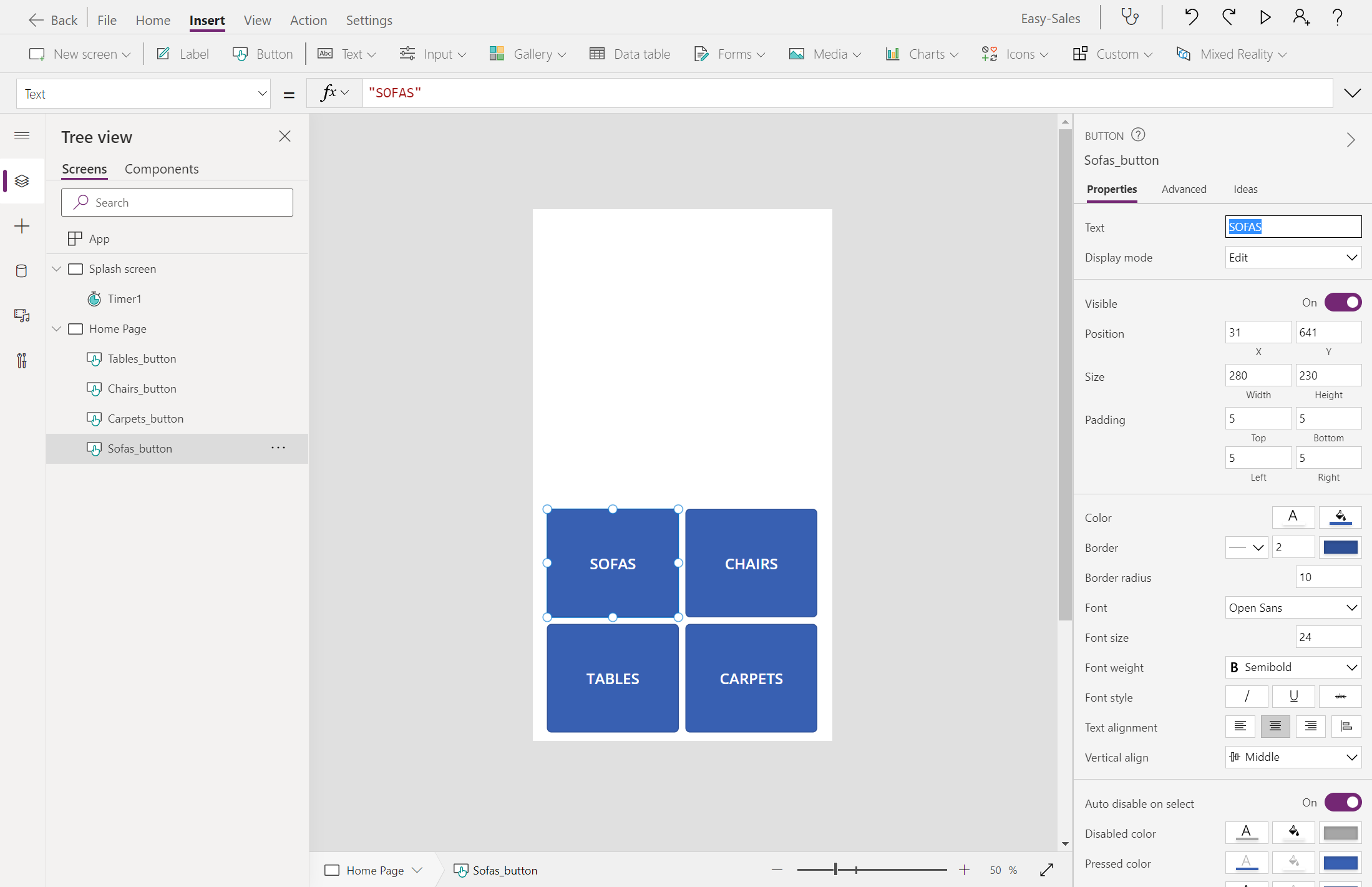Open the Display mode dropdown
This screenshot has height=887, width=1372.
[1293, 258]
